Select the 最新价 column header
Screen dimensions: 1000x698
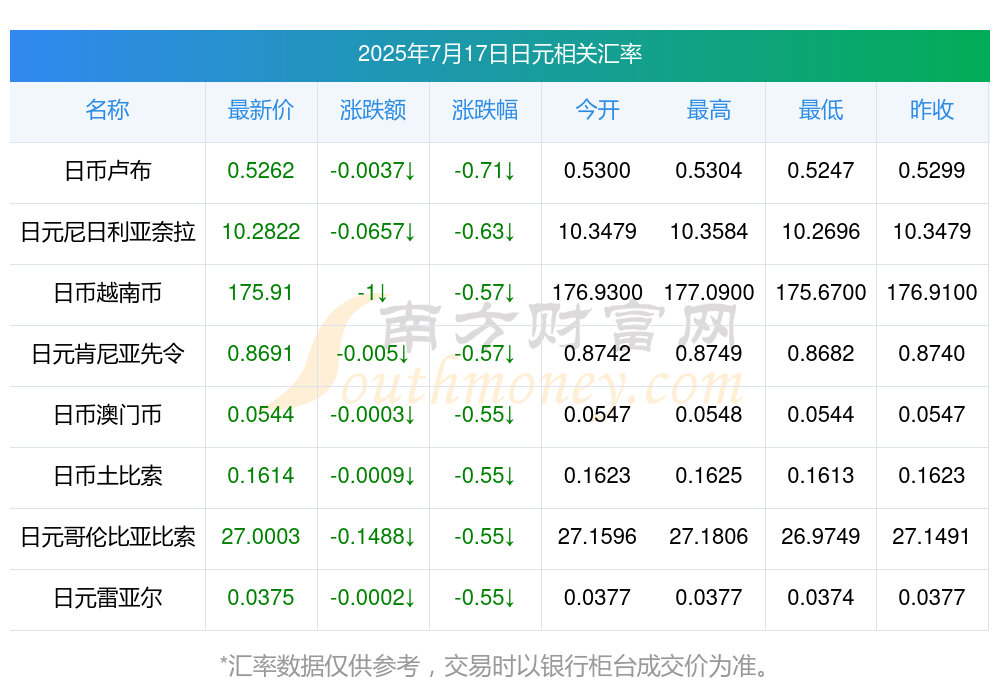(261, 110)
